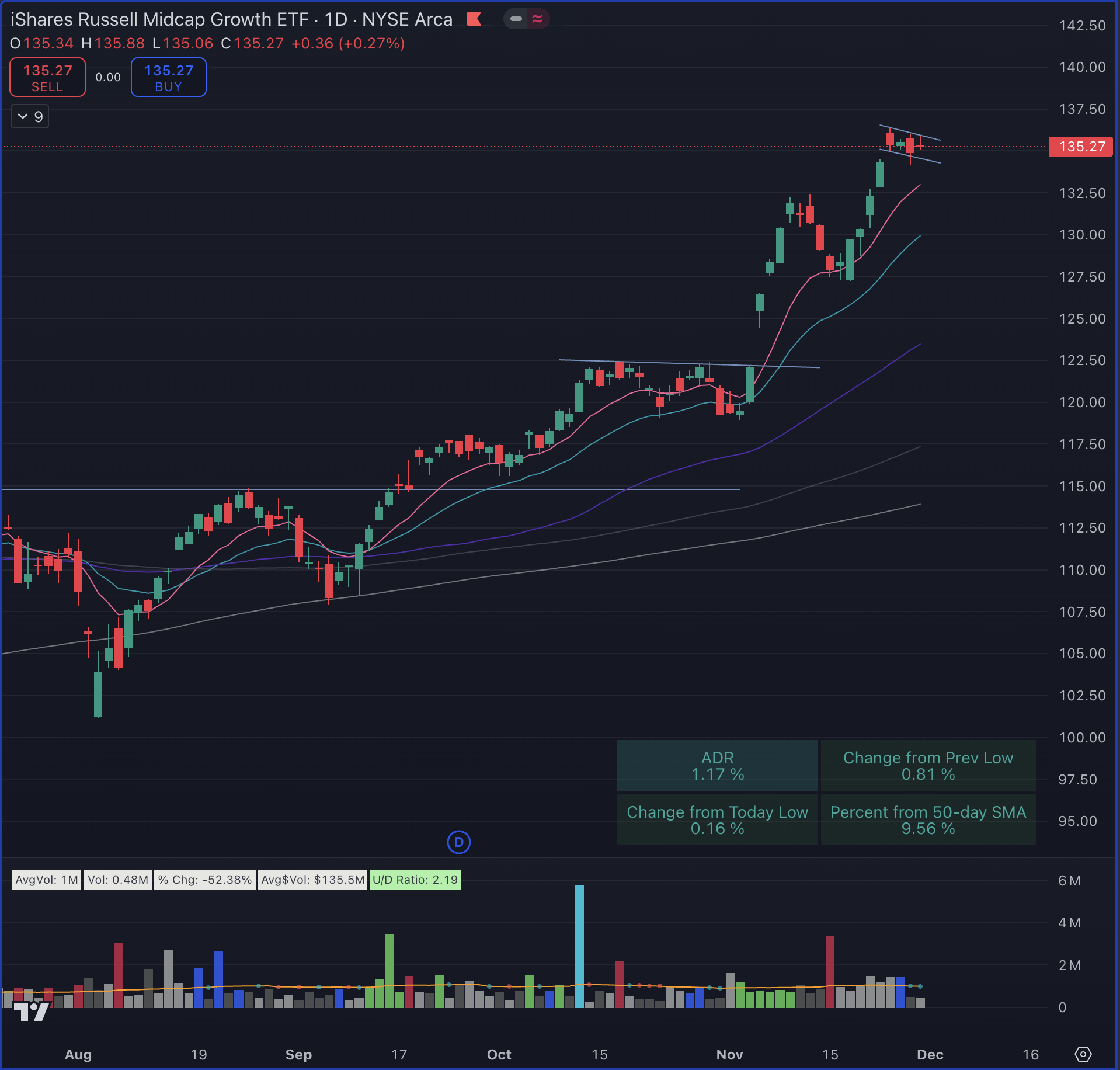1120x1070 pixels.
Task: Click the circled D session icon on the chart
Action: [459, 843]
